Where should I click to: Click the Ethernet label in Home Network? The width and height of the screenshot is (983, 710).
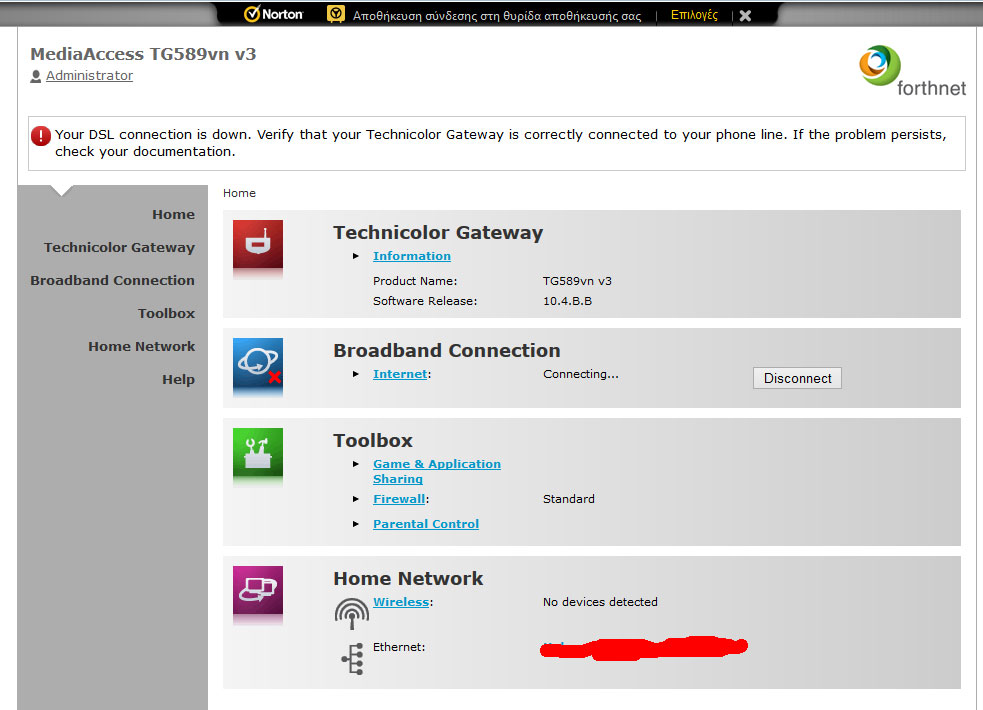click(399, 647)
